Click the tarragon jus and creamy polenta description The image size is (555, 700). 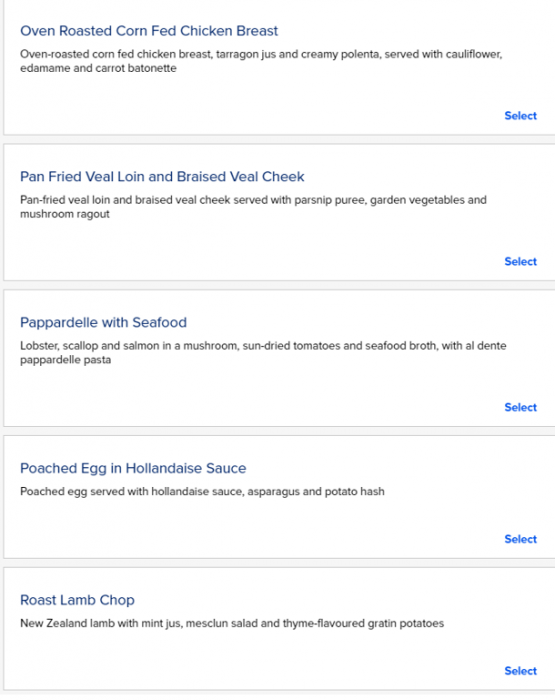[x=261, y=61]
